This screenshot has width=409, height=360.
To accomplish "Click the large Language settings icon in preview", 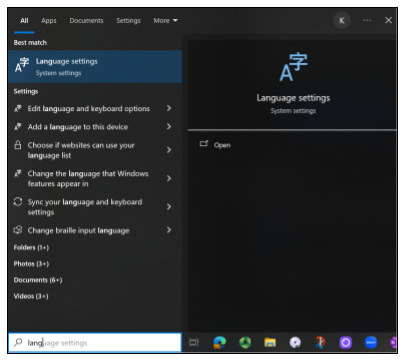I will pyautogui.click(x=293, y=67).
